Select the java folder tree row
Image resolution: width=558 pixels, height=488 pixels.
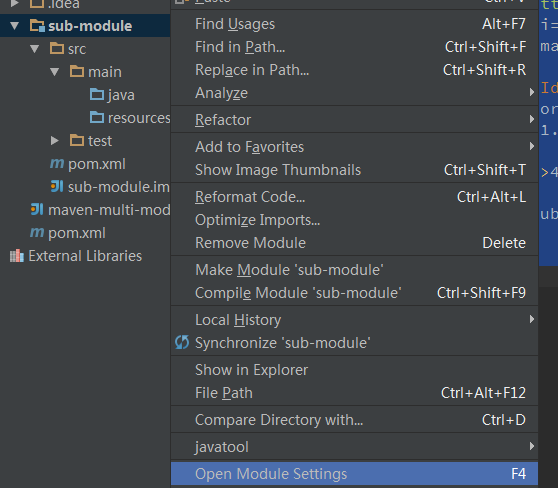point(85,95)
